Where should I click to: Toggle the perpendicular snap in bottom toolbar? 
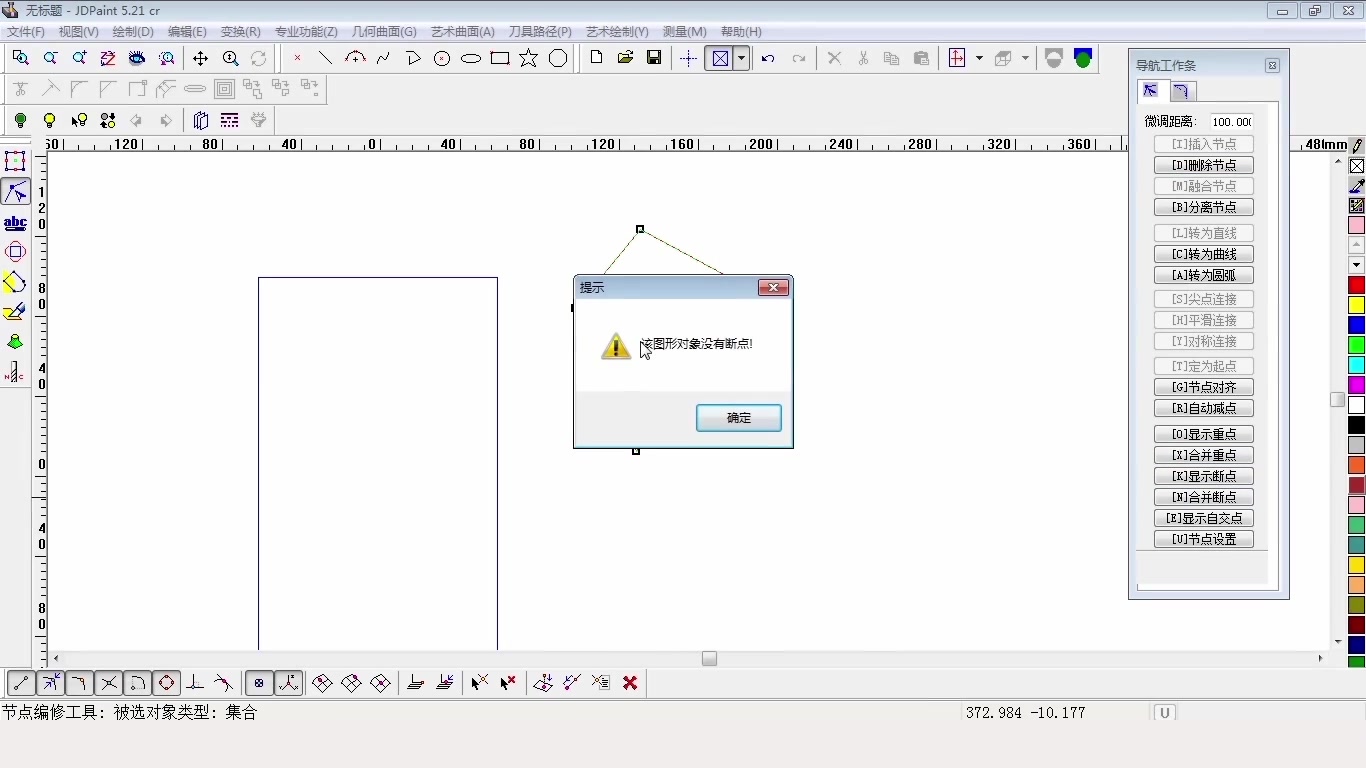[x=195, y=683]
